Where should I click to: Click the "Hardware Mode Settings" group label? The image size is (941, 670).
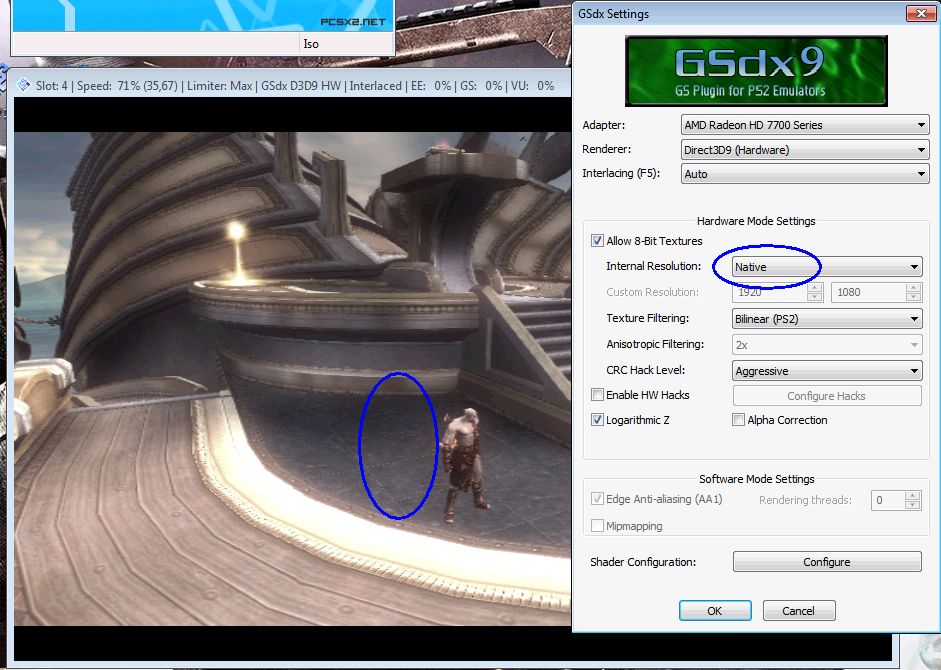point(756,221)
